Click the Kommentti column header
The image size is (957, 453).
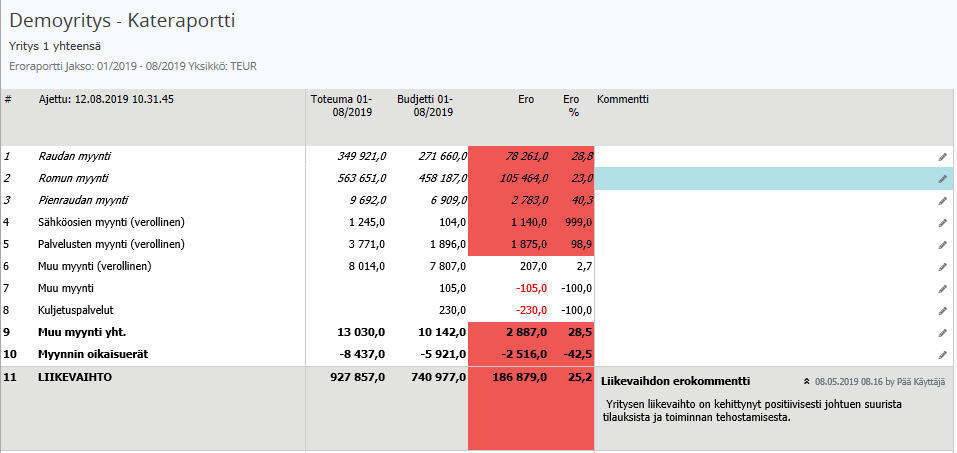tap(623, 100)
